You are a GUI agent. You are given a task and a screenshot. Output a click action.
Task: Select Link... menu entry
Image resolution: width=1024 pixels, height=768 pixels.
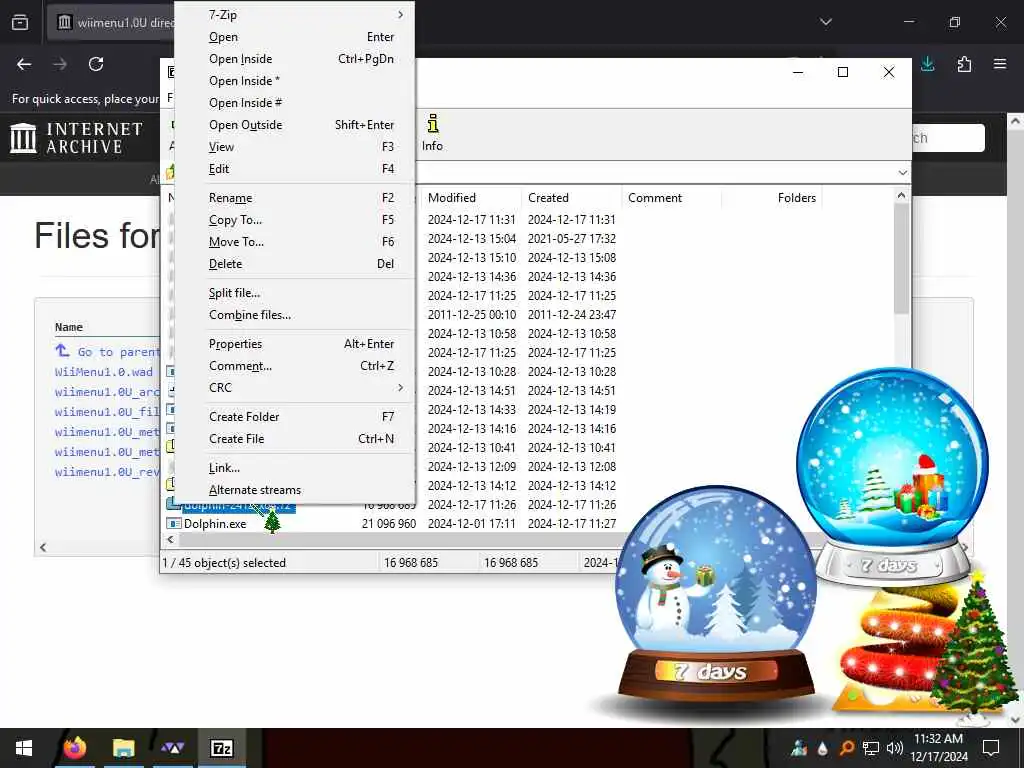tap(295, 468)
